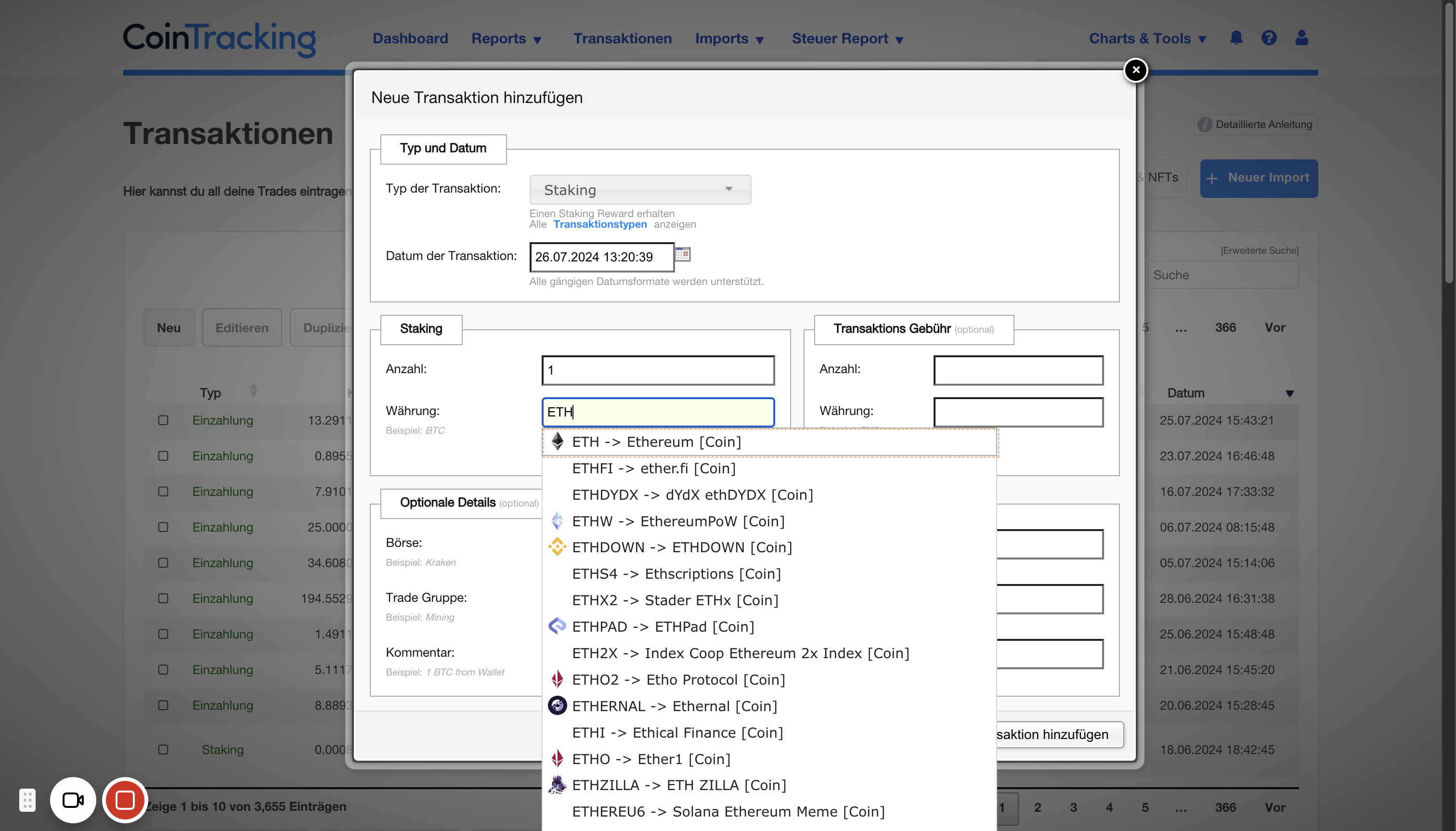Select ETHO -> Ether1 [Coin] suggestion
This screenshot has width=1456, height=831.
pos(769,759)
